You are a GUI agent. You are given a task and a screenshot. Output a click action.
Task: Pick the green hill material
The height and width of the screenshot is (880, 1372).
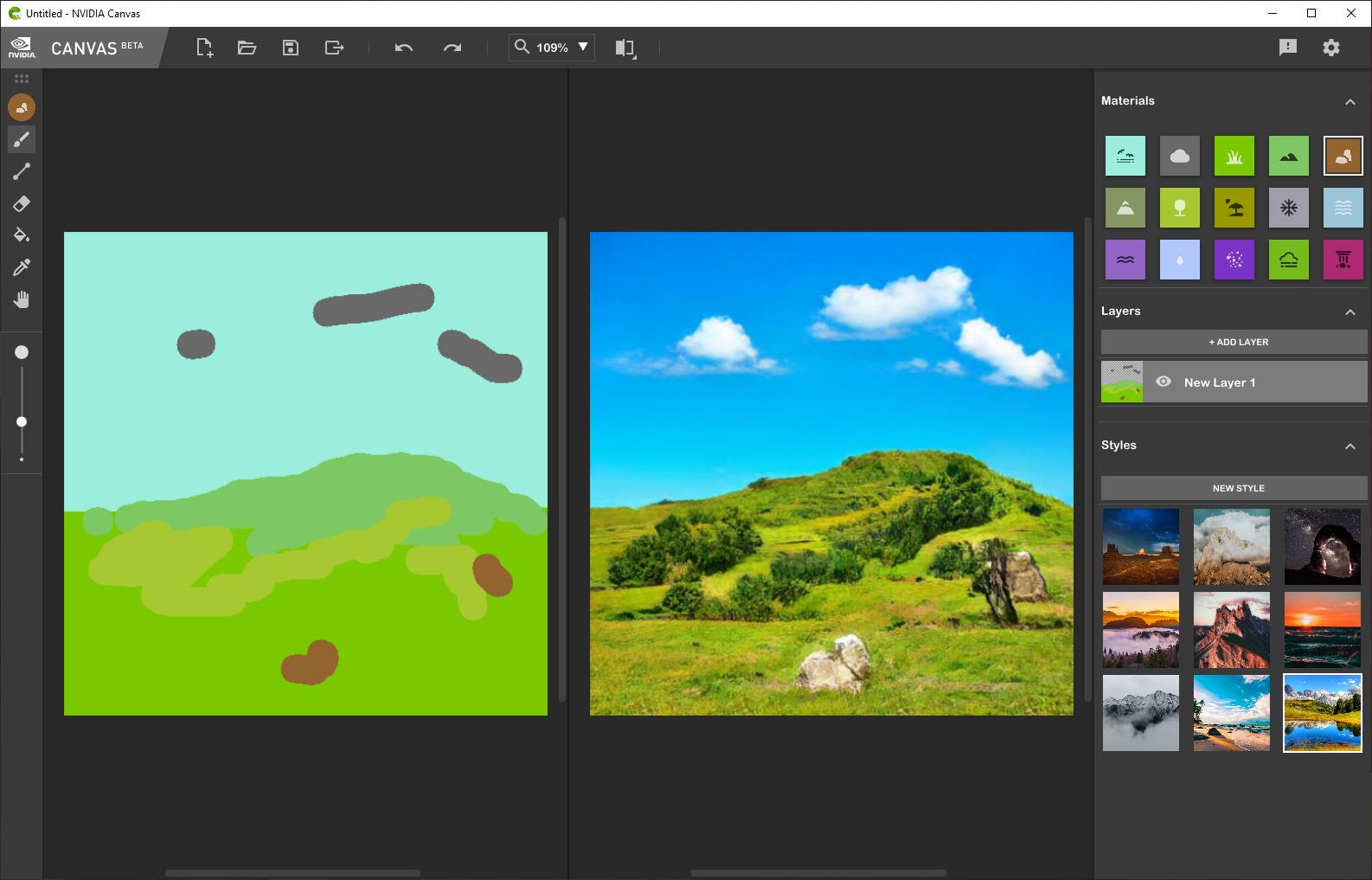coord(1289,156)
